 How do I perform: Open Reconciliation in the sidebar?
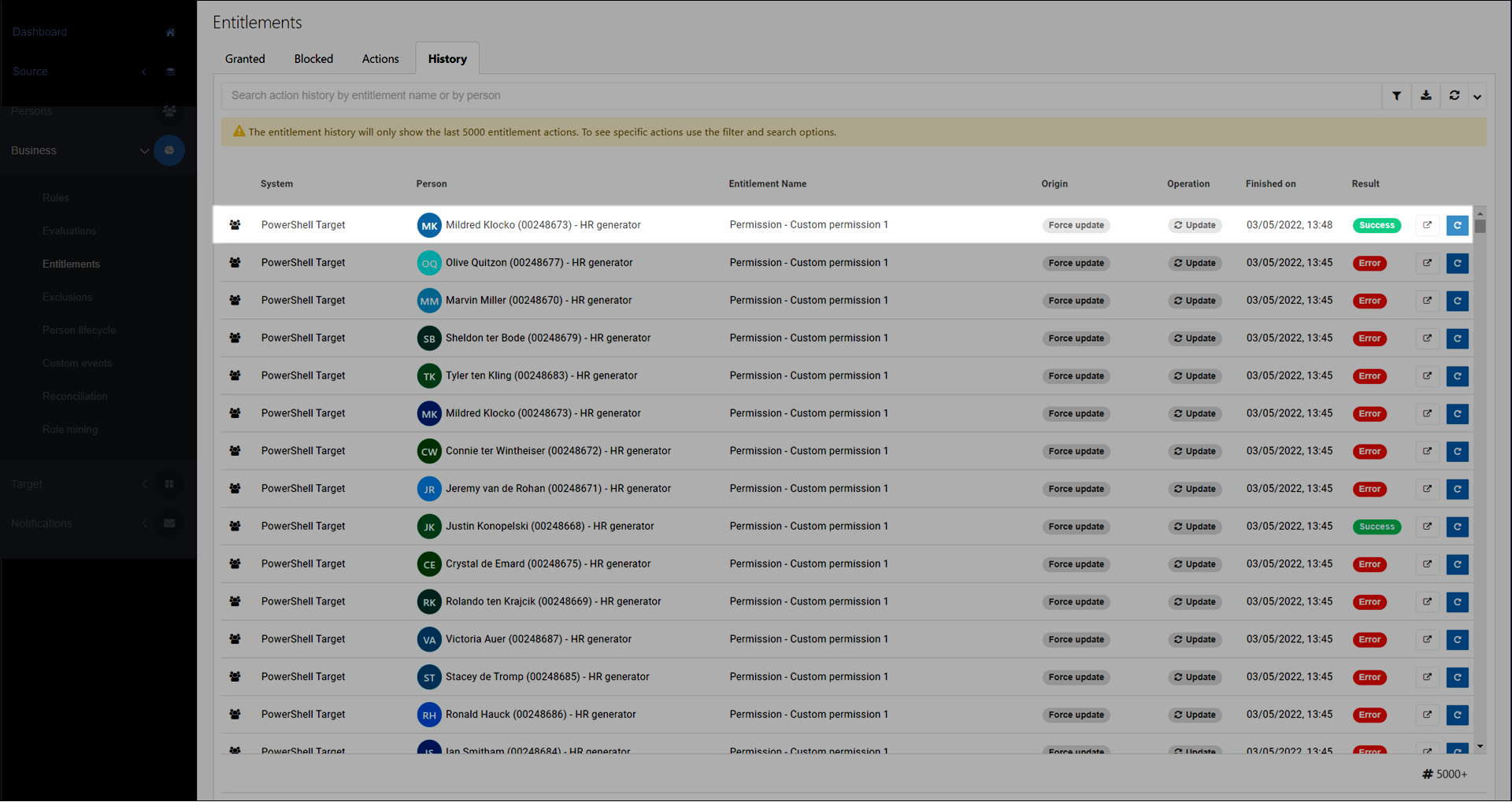(x=75, y=397)
